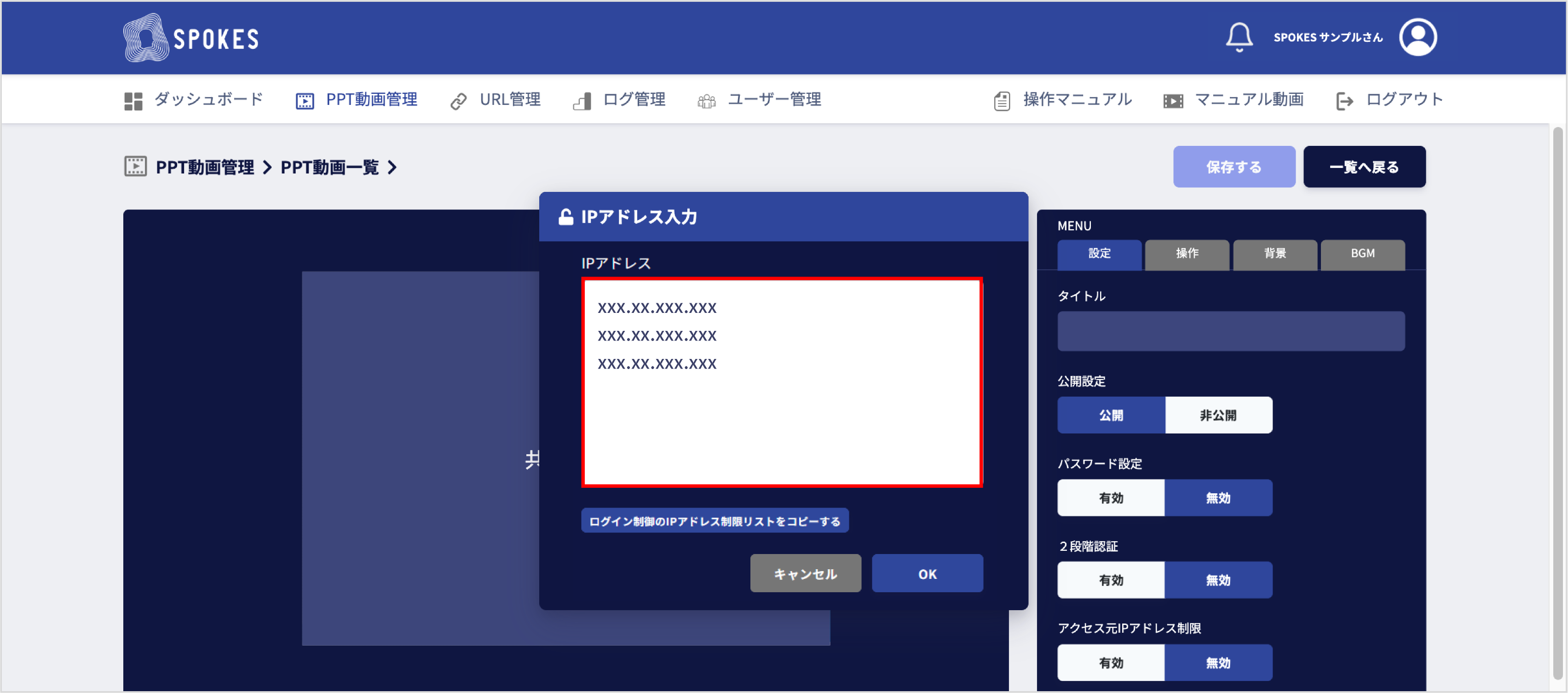This screenshot has width=1568, height=693.
Task: Click the PPT動画管理 film icon in navigation
Action: tap(304, 101)
